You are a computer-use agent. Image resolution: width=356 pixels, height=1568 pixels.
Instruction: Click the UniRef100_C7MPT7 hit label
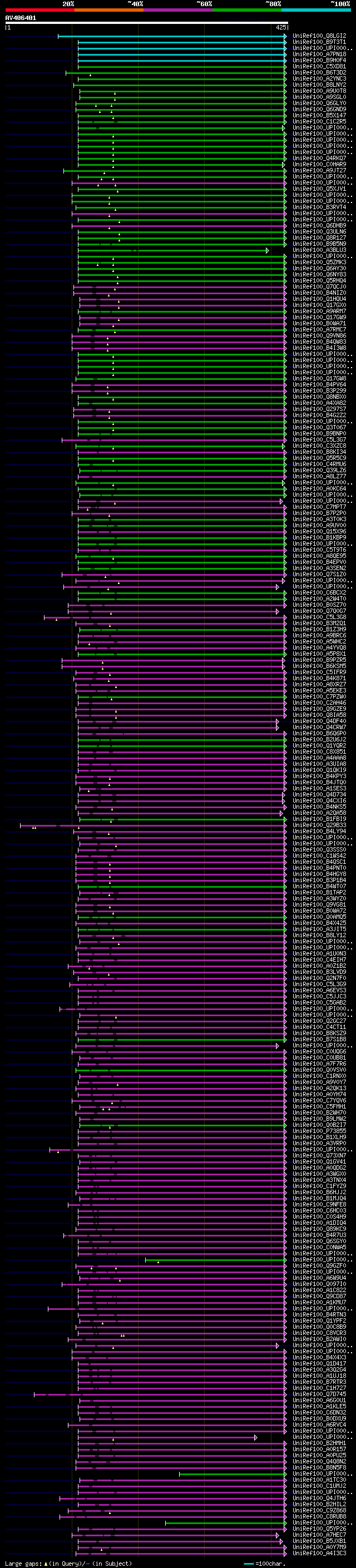[319, 507]
